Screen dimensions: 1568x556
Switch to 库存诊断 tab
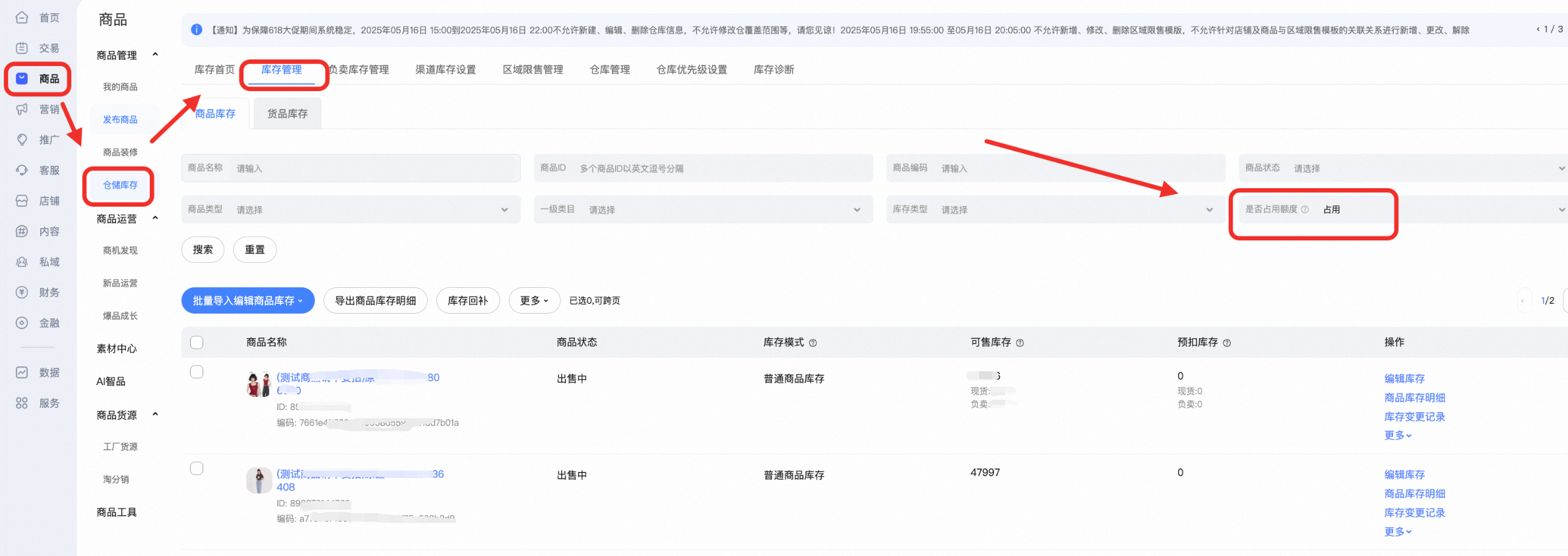pyautogui.click(x=774, y=69)
